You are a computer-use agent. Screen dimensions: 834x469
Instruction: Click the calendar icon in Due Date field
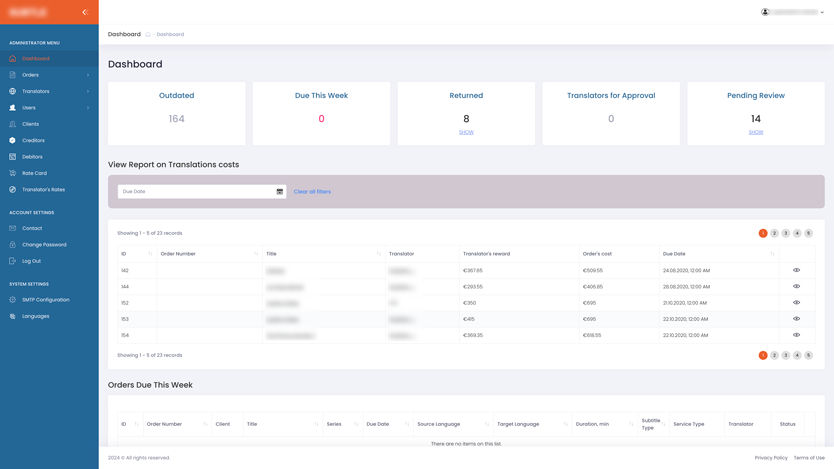pyautogui.click(x=280, y=191)
